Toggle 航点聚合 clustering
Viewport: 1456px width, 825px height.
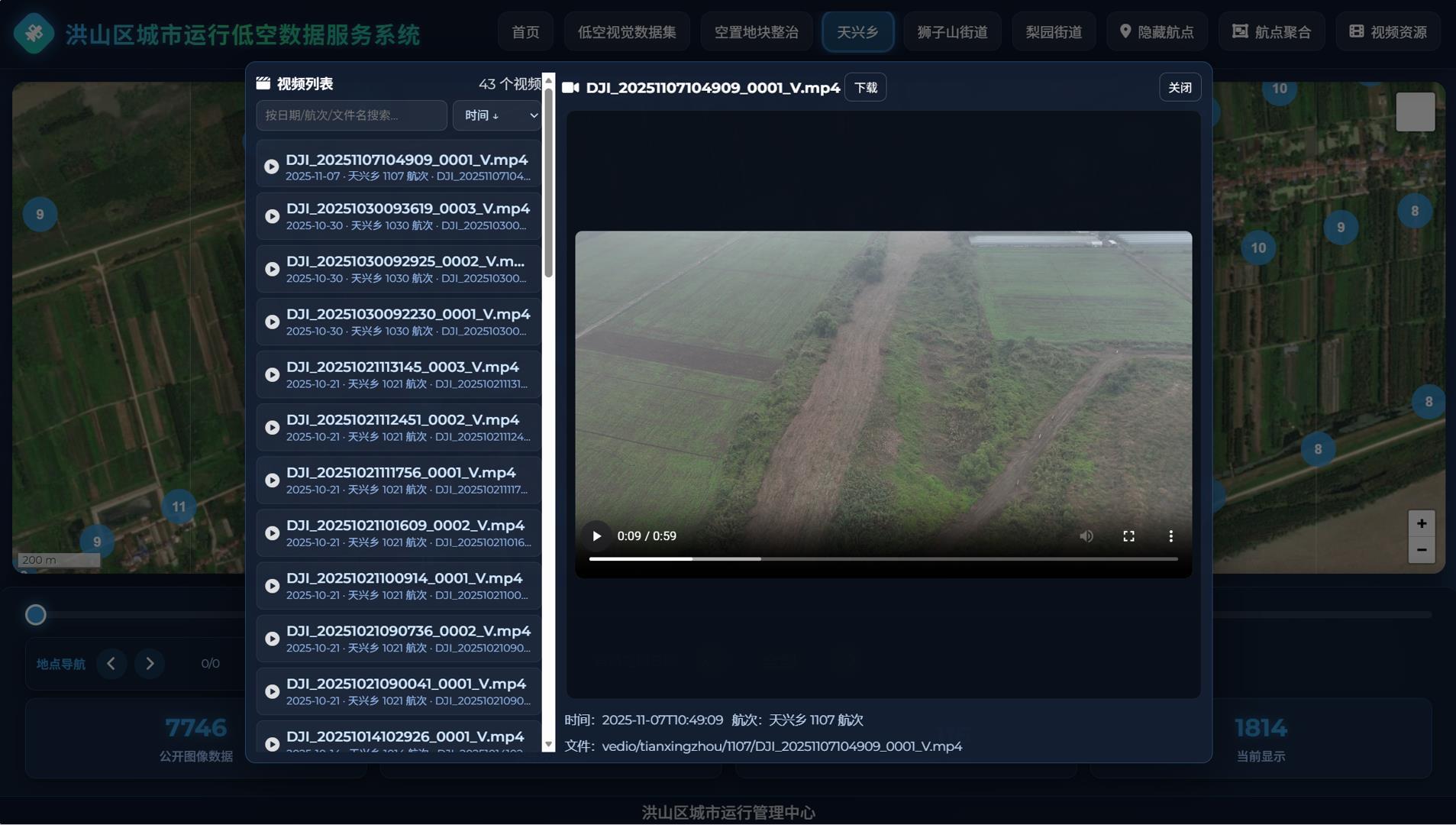coord(1271,32)
